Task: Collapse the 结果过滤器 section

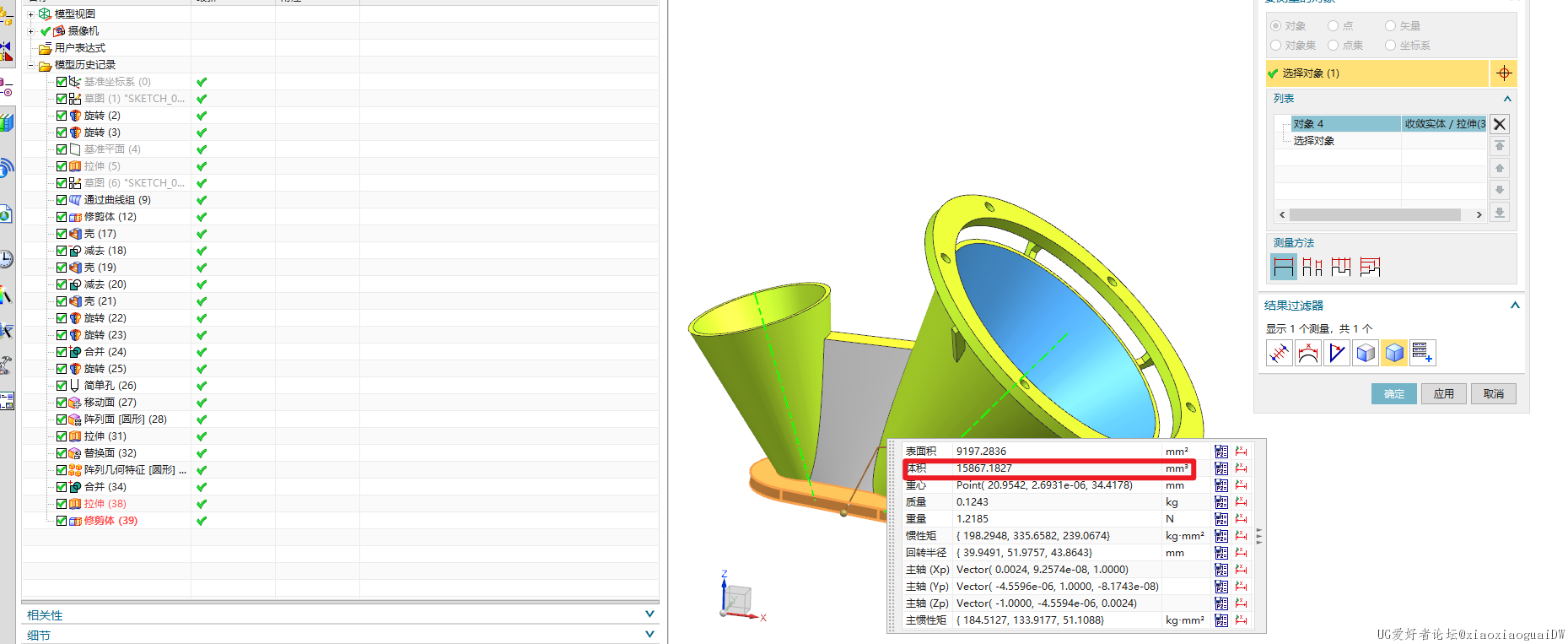Action: click(1515, 306)
